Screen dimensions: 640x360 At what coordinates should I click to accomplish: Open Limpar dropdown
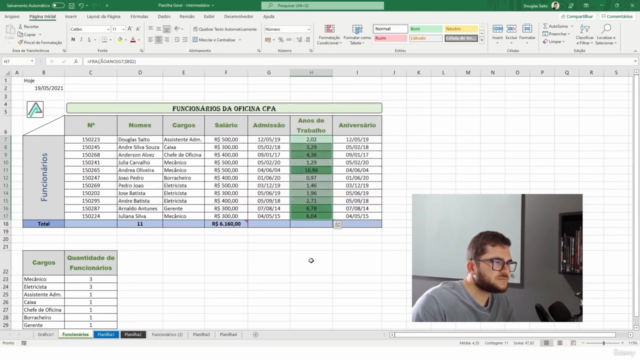554,42
